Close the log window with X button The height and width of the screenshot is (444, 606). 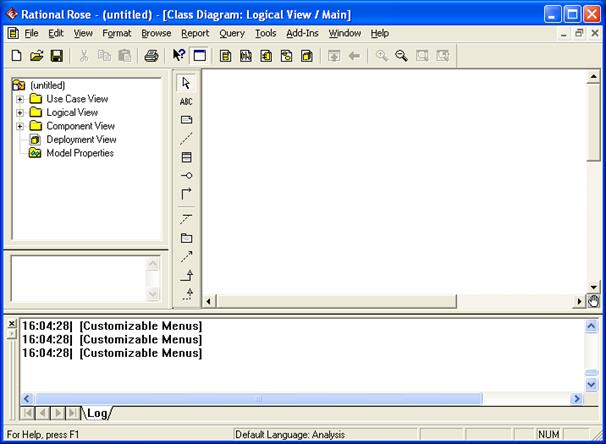(x=12, y=323)
